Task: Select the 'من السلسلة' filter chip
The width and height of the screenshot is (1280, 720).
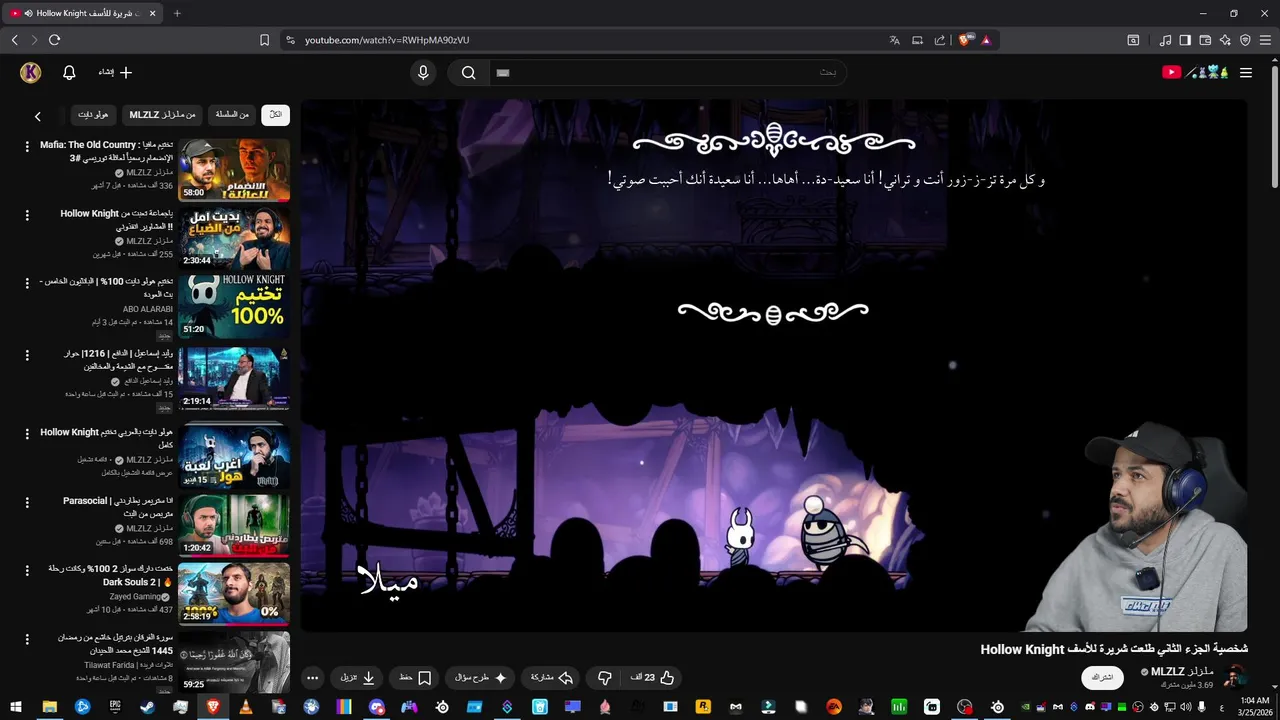Action: point(232,115)
